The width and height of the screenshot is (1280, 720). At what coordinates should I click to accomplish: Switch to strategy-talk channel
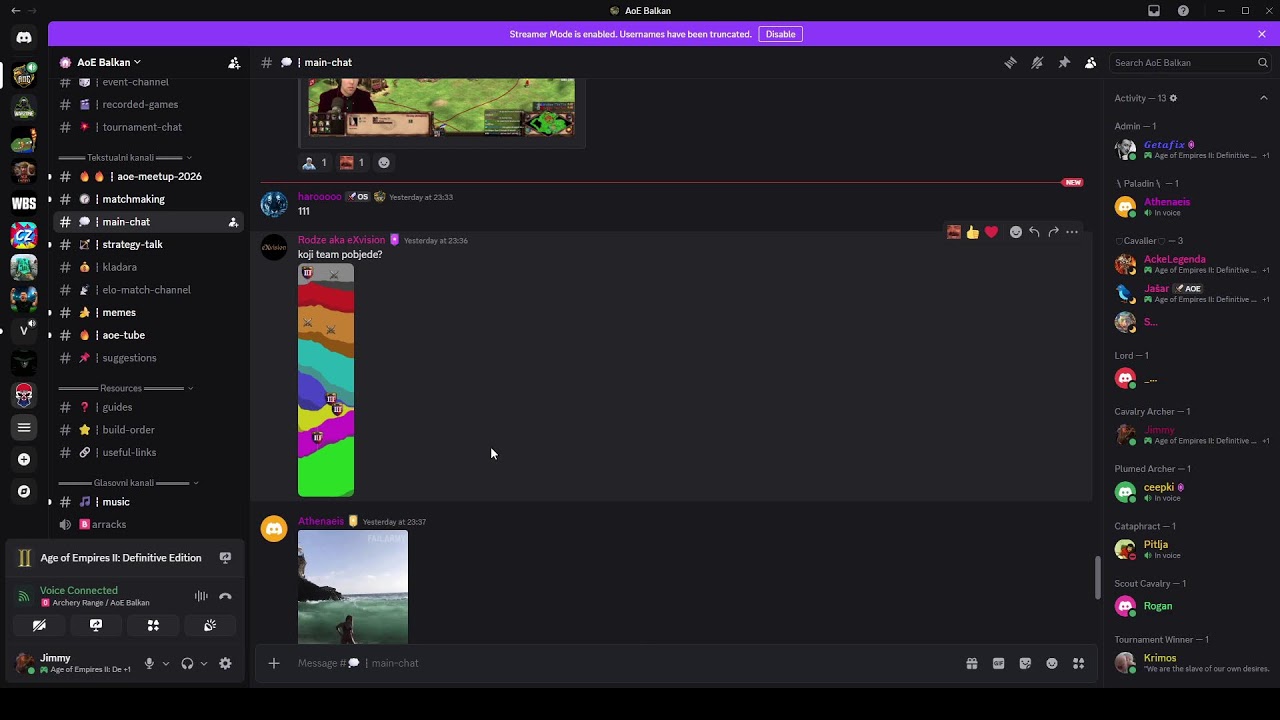[148, 244]
